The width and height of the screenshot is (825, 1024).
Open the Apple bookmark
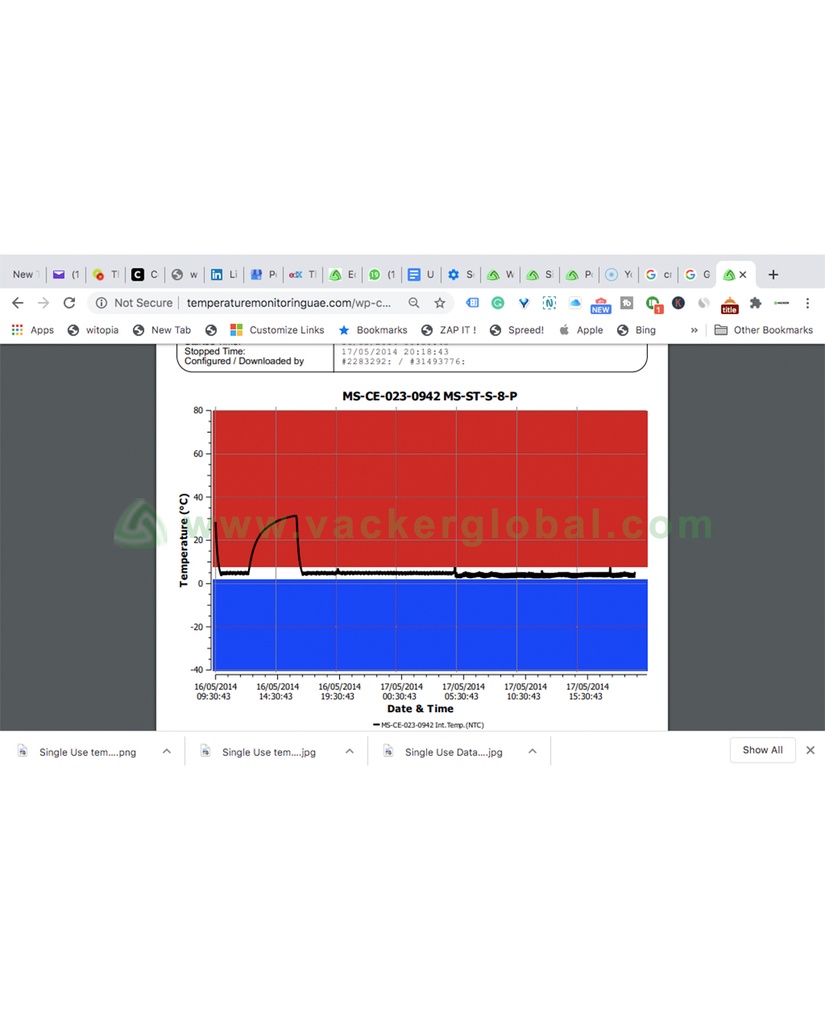(x=581, y=330)
